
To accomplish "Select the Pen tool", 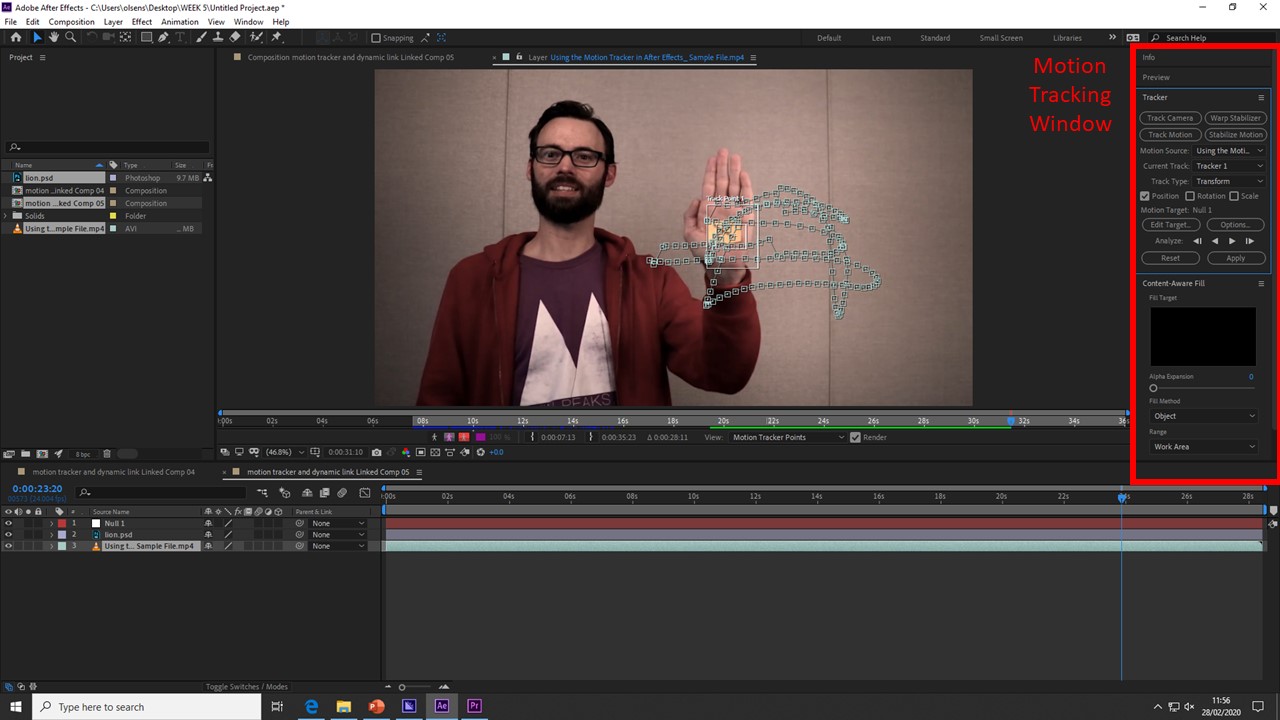I will [164, 37].
